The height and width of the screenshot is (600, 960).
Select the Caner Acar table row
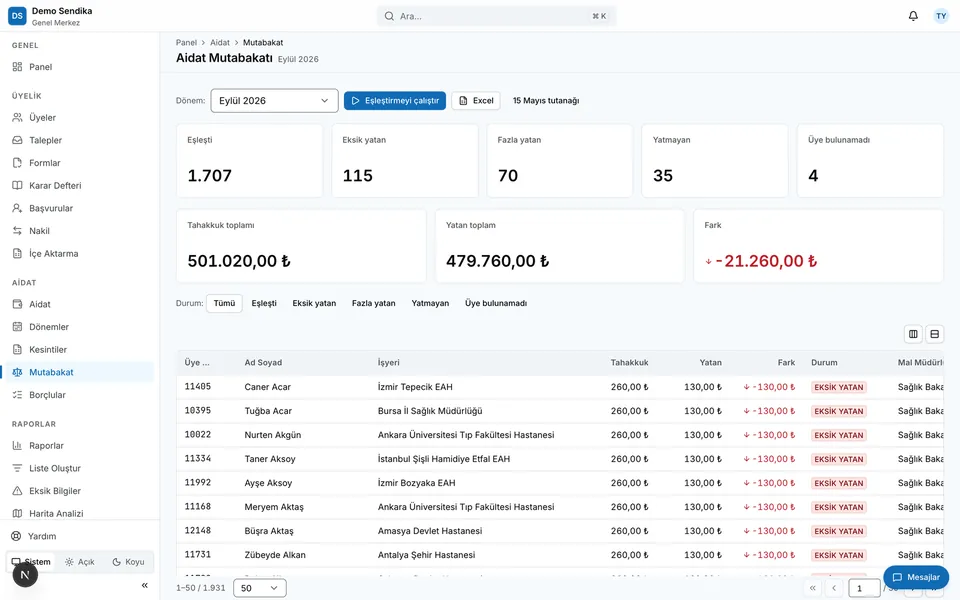(560, 387)
